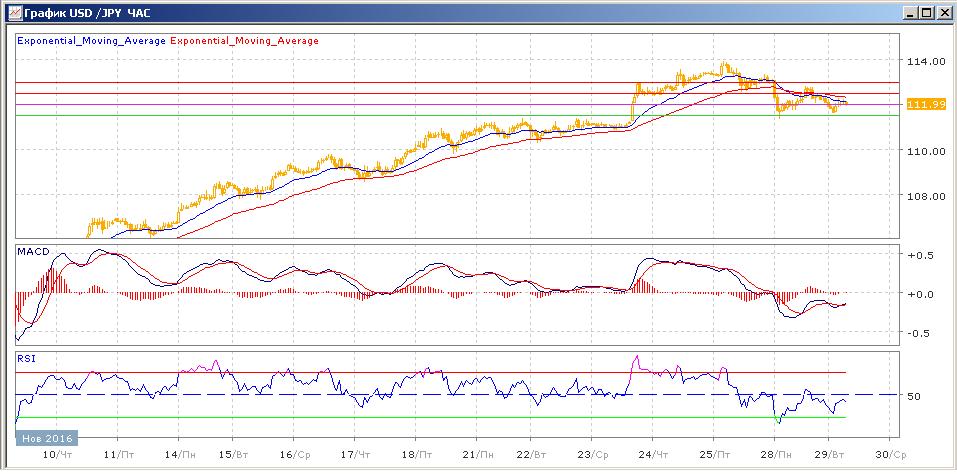Select the 23/Ср date on time axis
957x474 pixels.
click(x=594, y=455)
